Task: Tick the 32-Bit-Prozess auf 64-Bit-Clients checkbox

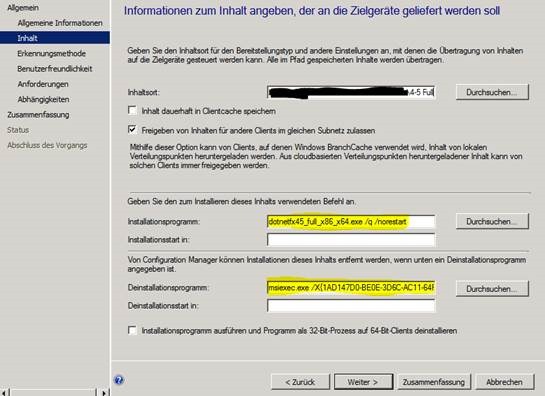Action: [132, 330]
